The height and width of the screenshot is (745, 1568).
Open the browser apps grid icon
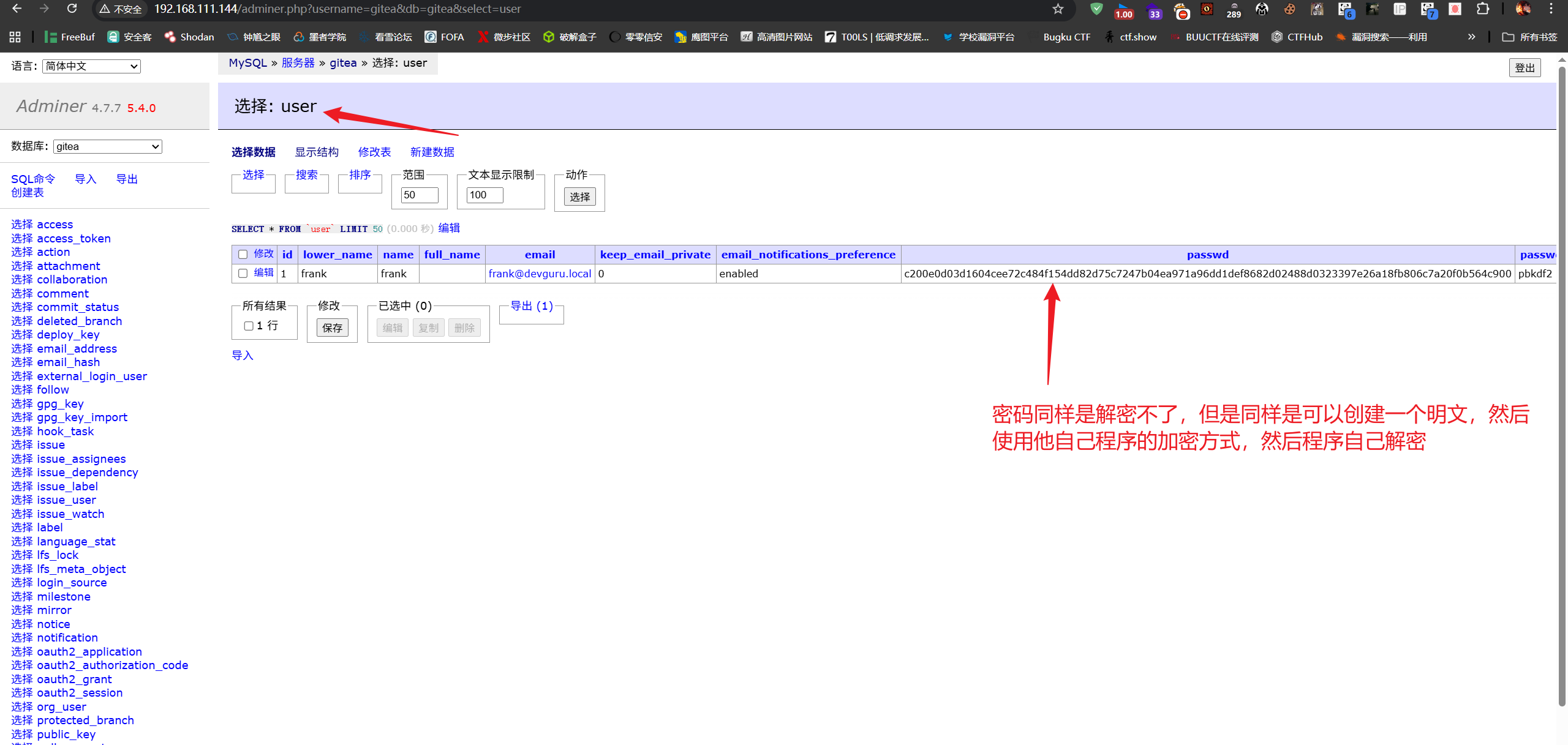tap(15, 37)
